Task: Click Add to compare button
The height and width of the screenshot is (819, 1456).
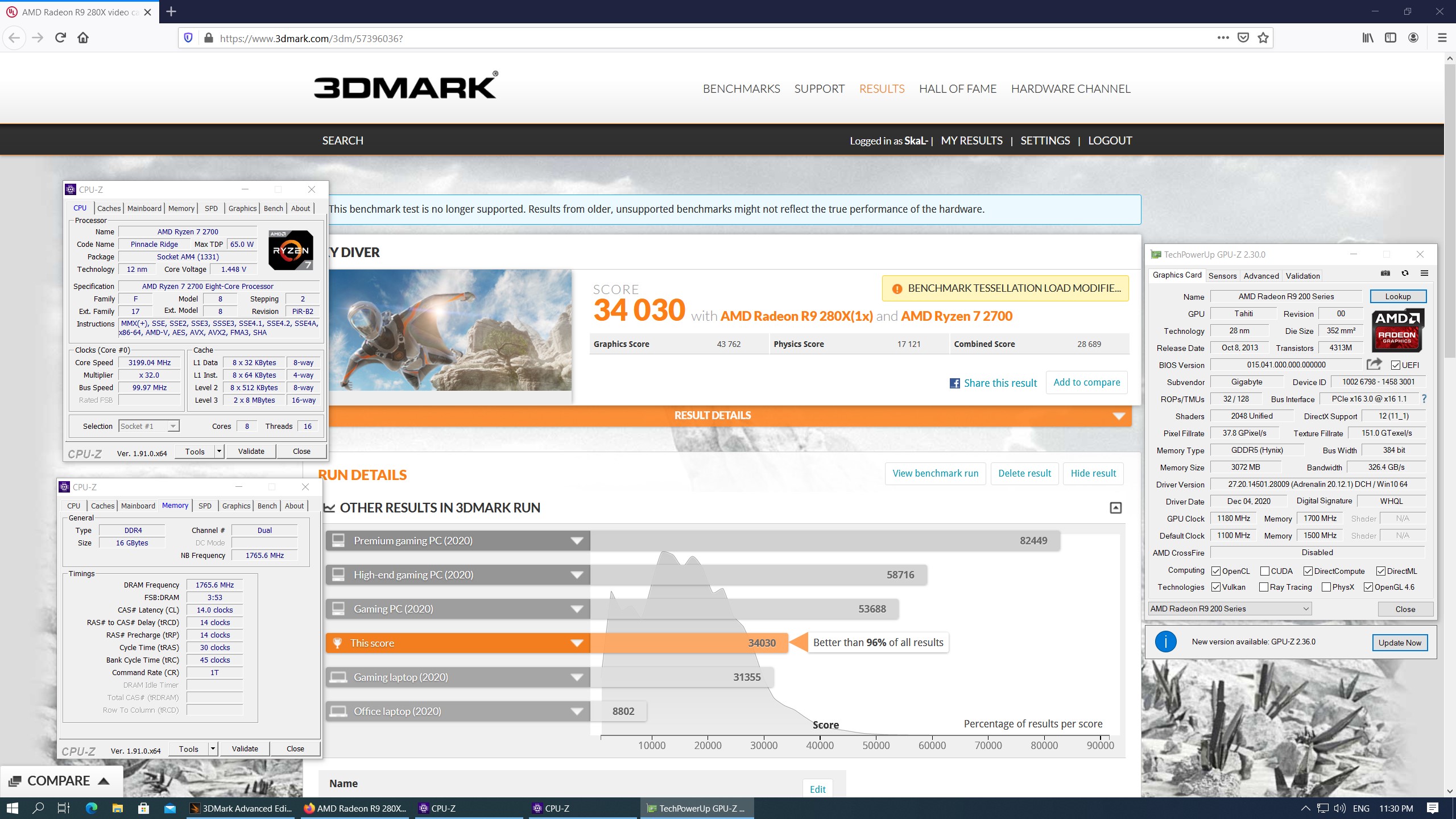Action: pyautogui.click(x=1087, y=383)
